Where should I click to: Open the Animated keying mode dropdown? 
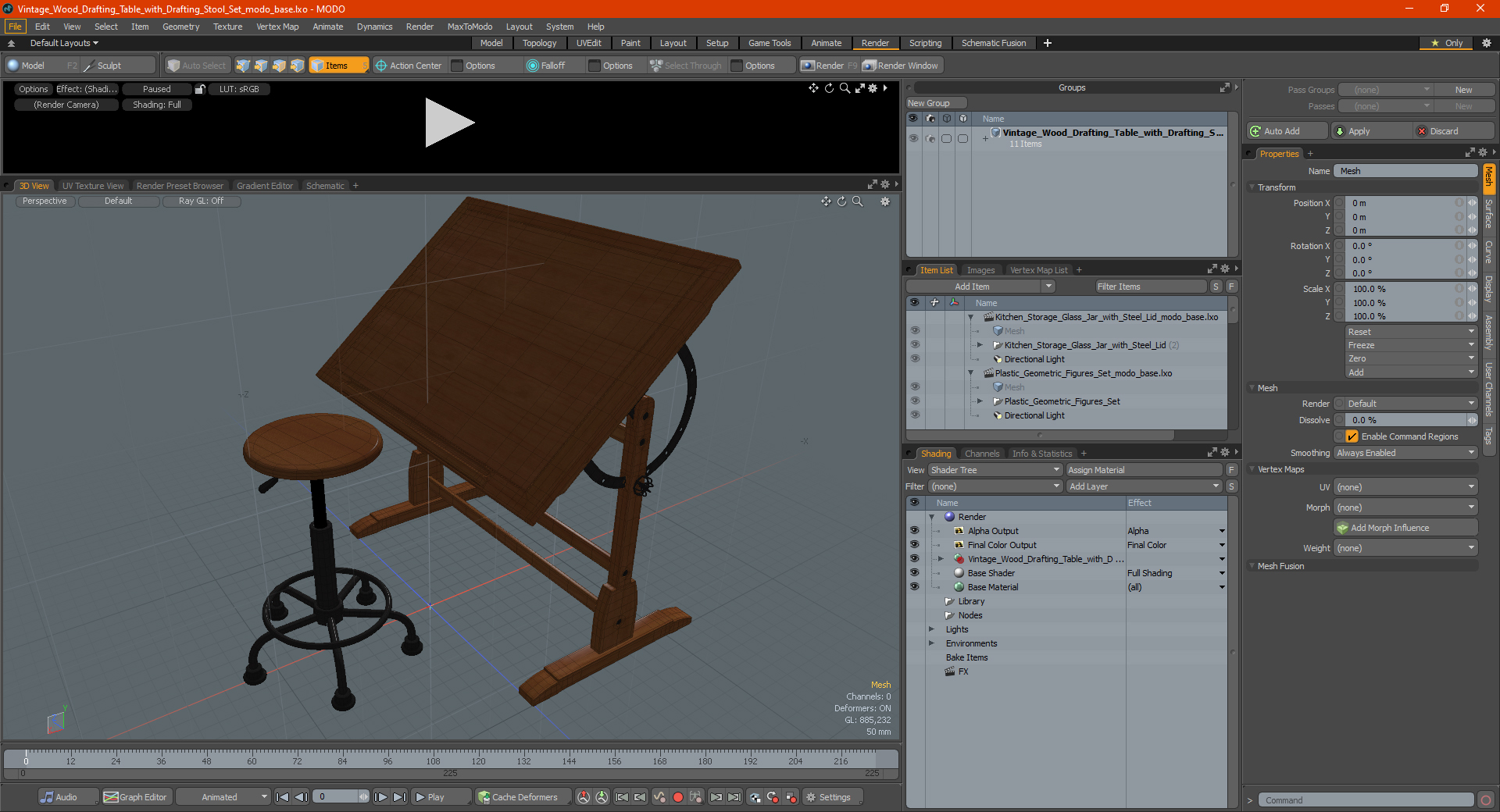click(223, 797)
